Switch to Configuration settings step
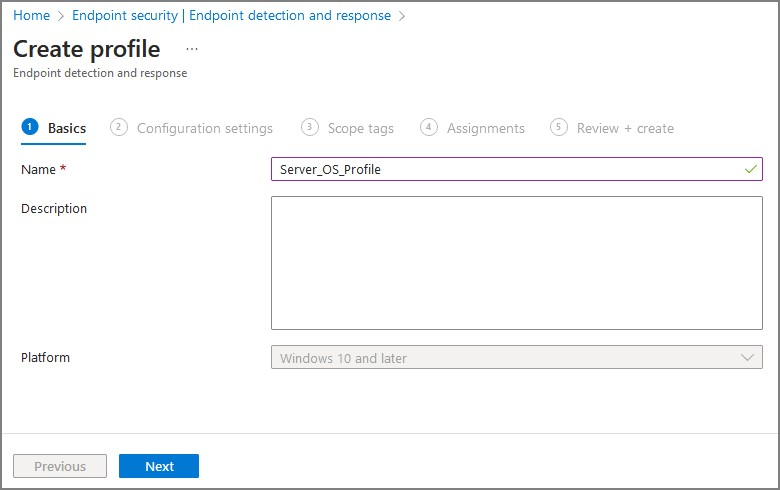Image resolution: width=780 pixels, height=490 pixels. pos(192,128)
